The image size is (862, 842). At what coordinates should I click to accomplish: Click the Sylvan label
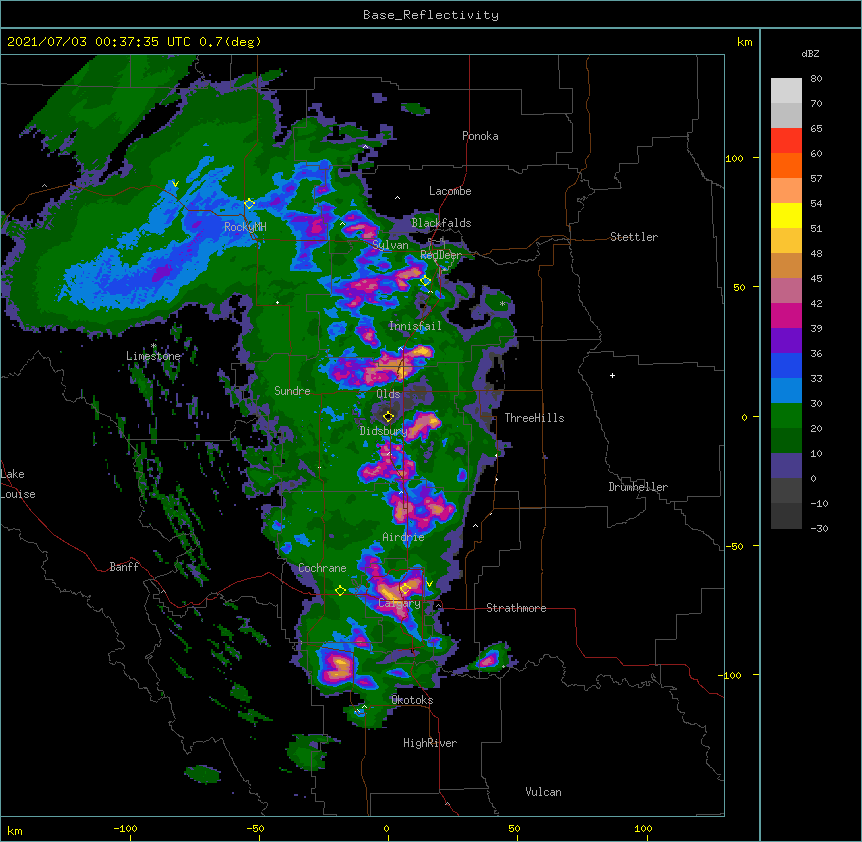(x=390, y=245)
